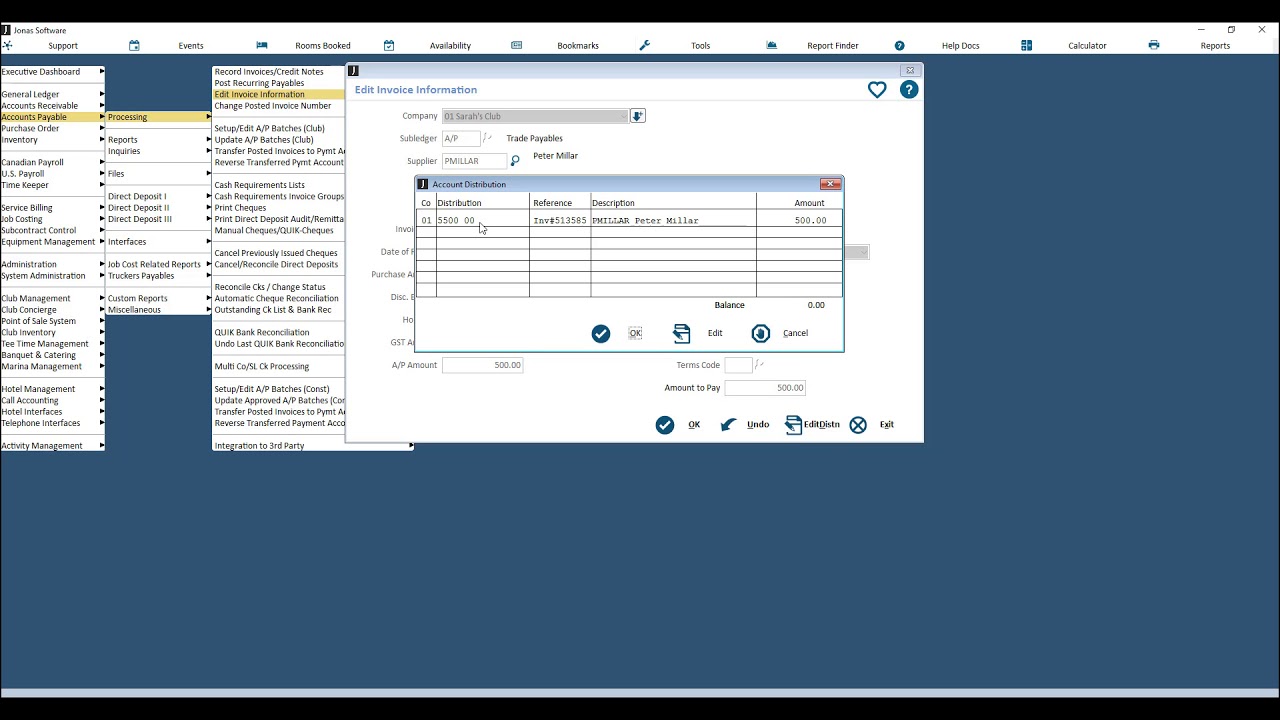Click the invoice OK checkmark icon
1280x720 pixels.
(665, 425)
